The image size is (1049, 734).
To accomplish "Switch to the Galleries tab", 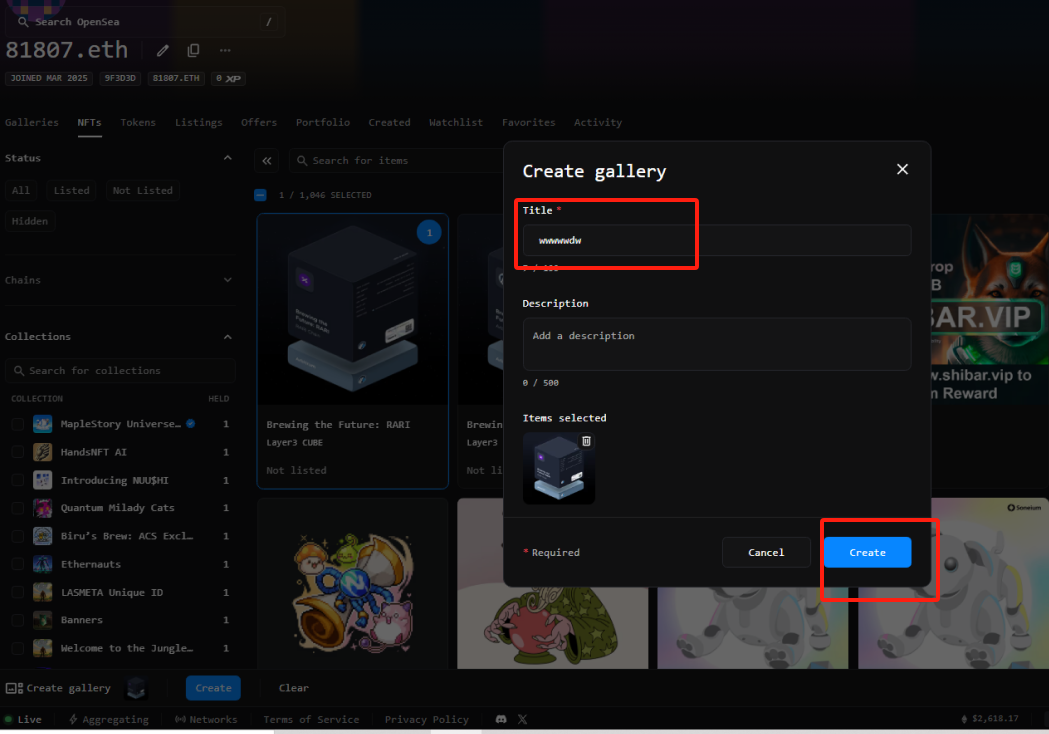I will pyautogui.click(x=31, y=122).
